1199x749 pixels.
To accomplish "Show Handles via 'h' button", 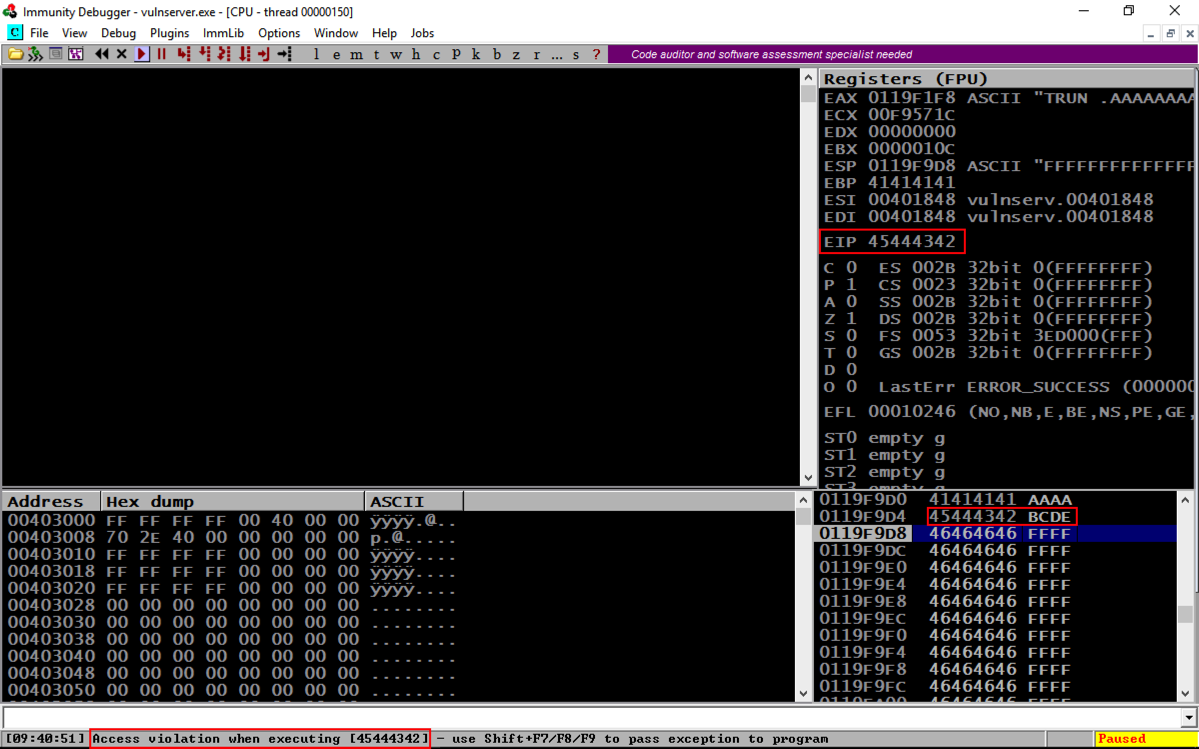I will [416, 54].
